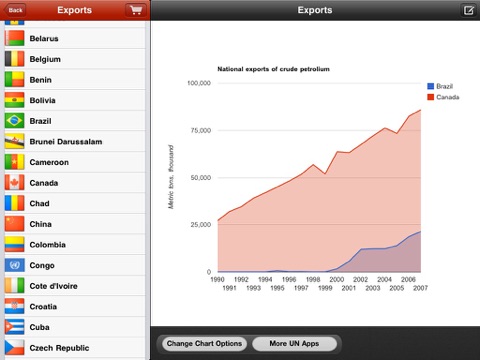Tap the compose/edit icon in header
Image resolution: width=480 pixels, height=360 pixels.
pyautogui.click(x=469, y=10)
